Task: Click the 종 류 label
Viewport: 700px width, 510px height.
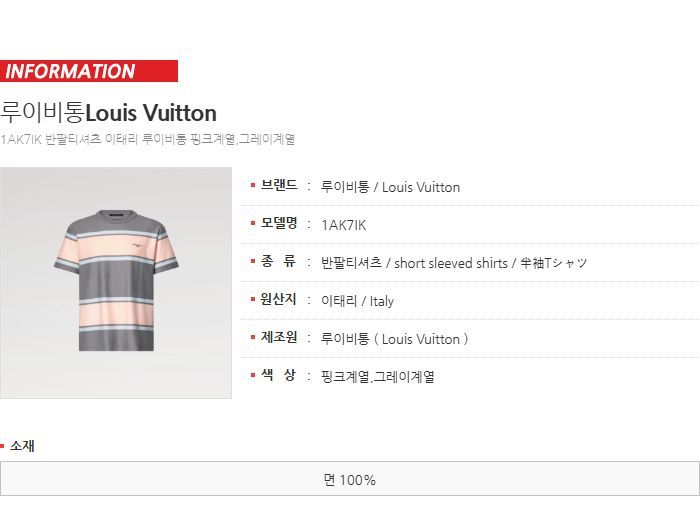Action: (279, 261)
